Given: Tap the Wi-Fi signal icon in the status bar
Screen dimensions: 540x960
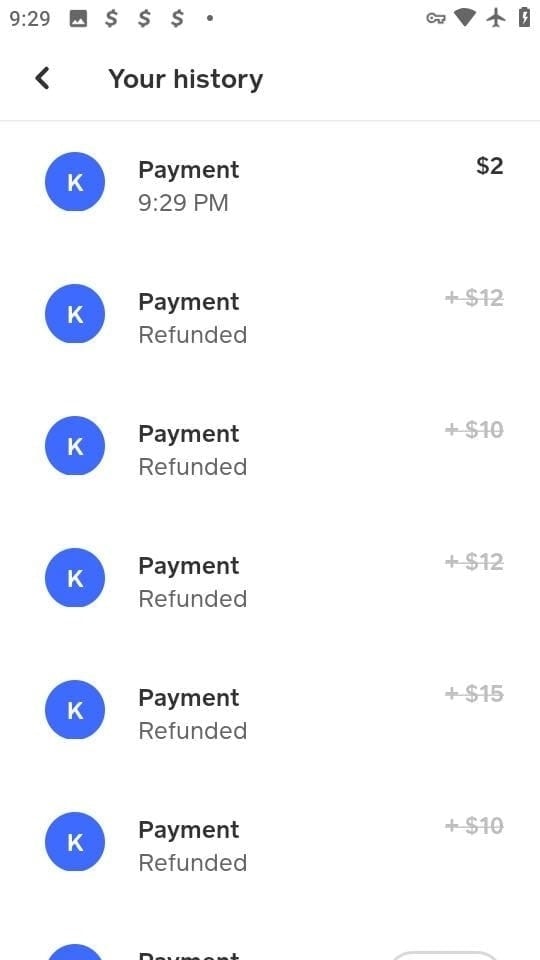Looking at the screenshot, I should point(465,18).
